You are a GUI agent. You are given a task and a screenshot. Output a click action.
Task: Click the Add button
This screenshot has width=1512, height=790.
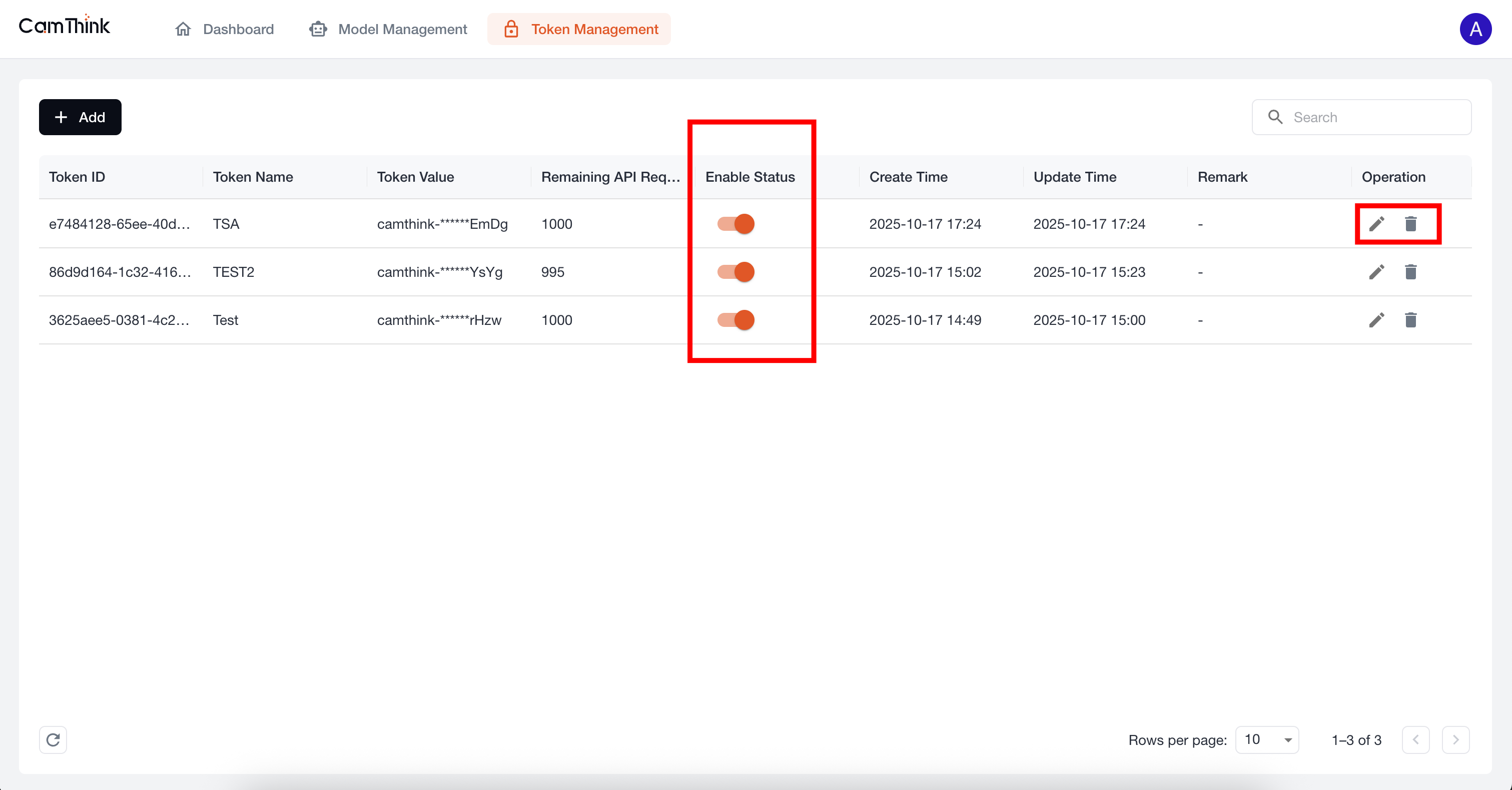(x=80, y=117)
